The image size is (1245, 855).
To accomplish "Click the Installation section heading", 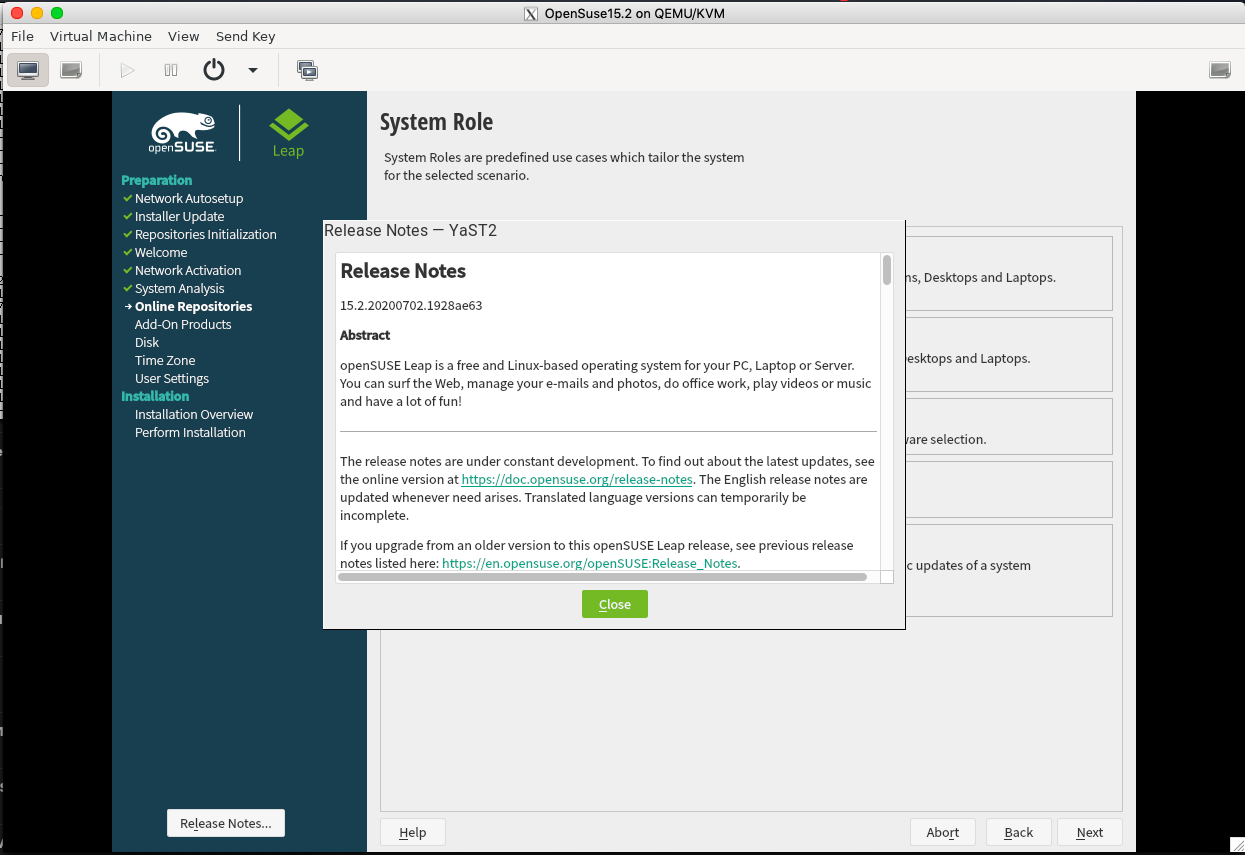I will pos(155,396).
